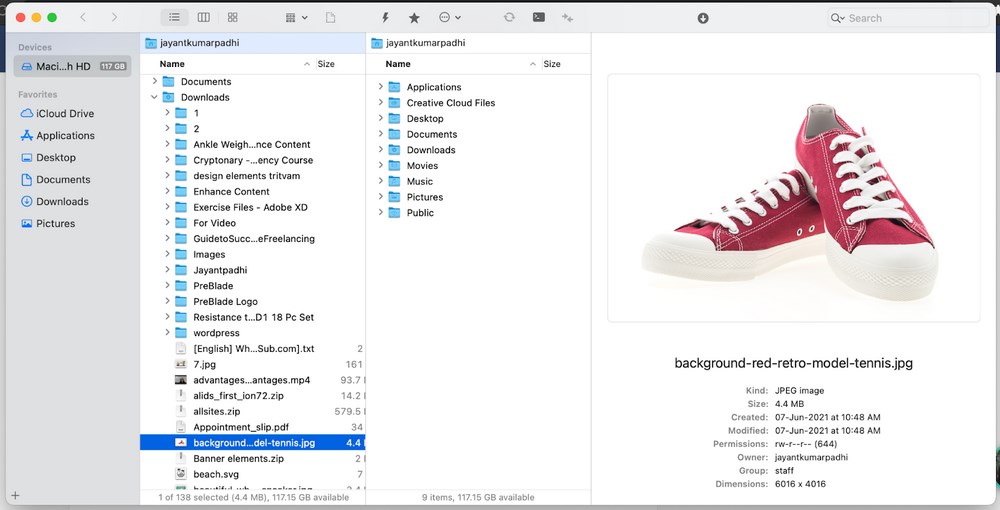The width and height of the screenshot is (1000, 510).
Task: Select Macintosh HD device in sidebar
Action: (72, 66)
